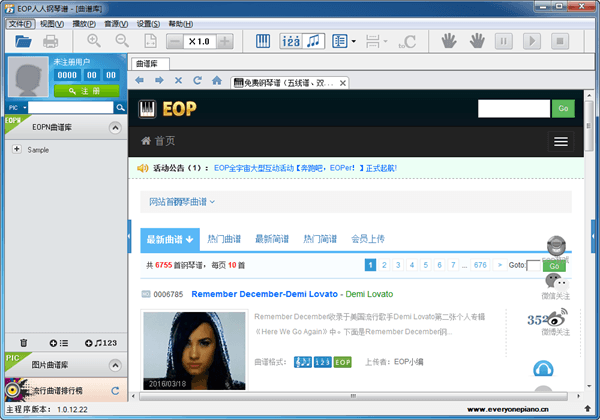Show the piano keyboard view
Viewport: 600px width, 420px height.
[x=264, y=41]
